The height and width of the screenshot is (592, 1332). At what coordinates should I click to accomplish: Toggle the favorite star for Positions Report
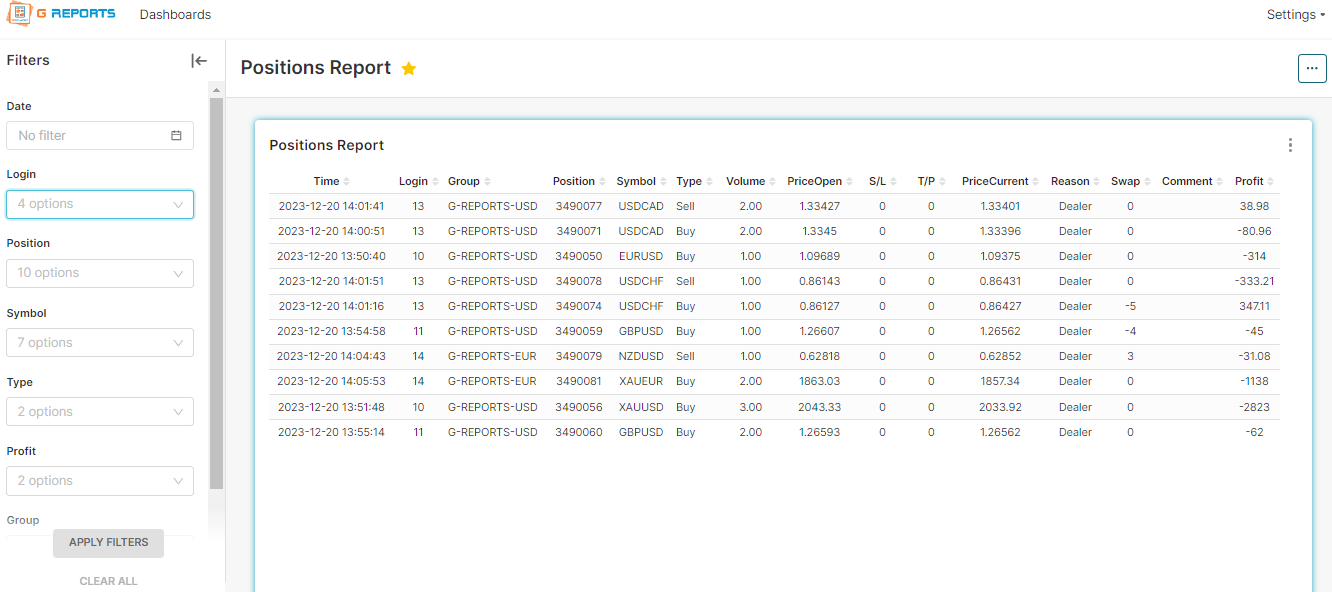(408, 69)
